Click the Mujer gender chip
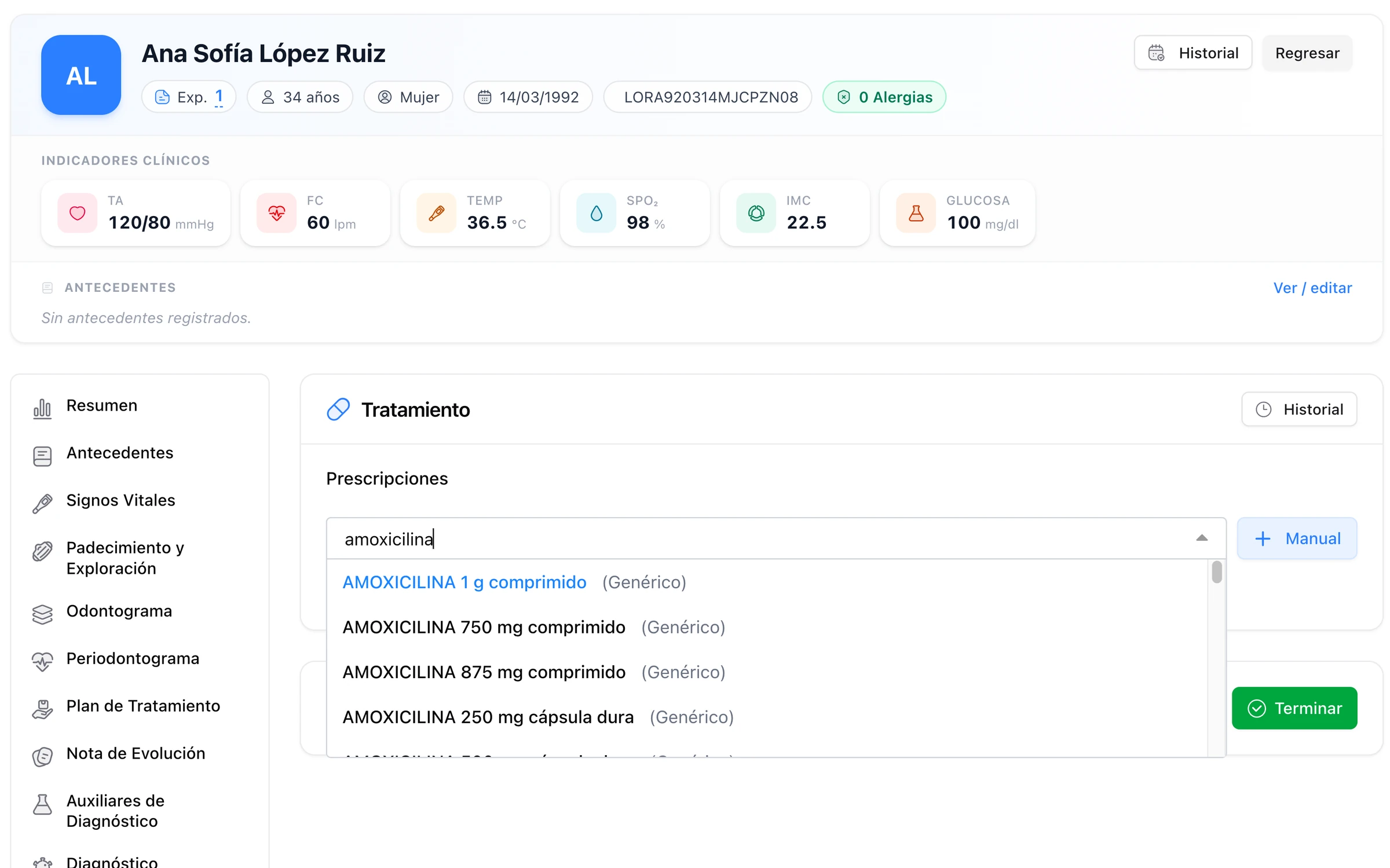This screenshot has width=1390, height=868. pyautogui.click(x=408, y=97)
